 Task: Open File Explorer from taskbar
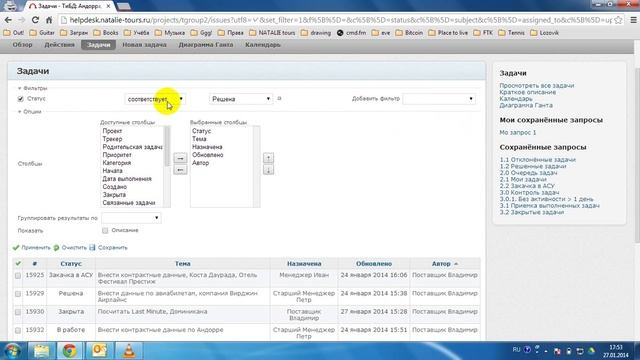pos(41,351)
